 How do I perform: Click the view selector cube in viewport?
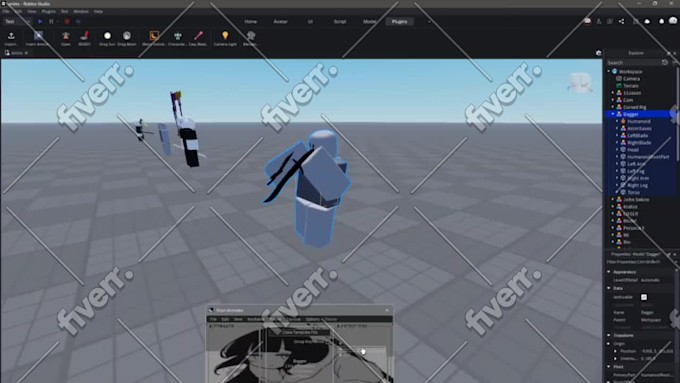point(580,82)
